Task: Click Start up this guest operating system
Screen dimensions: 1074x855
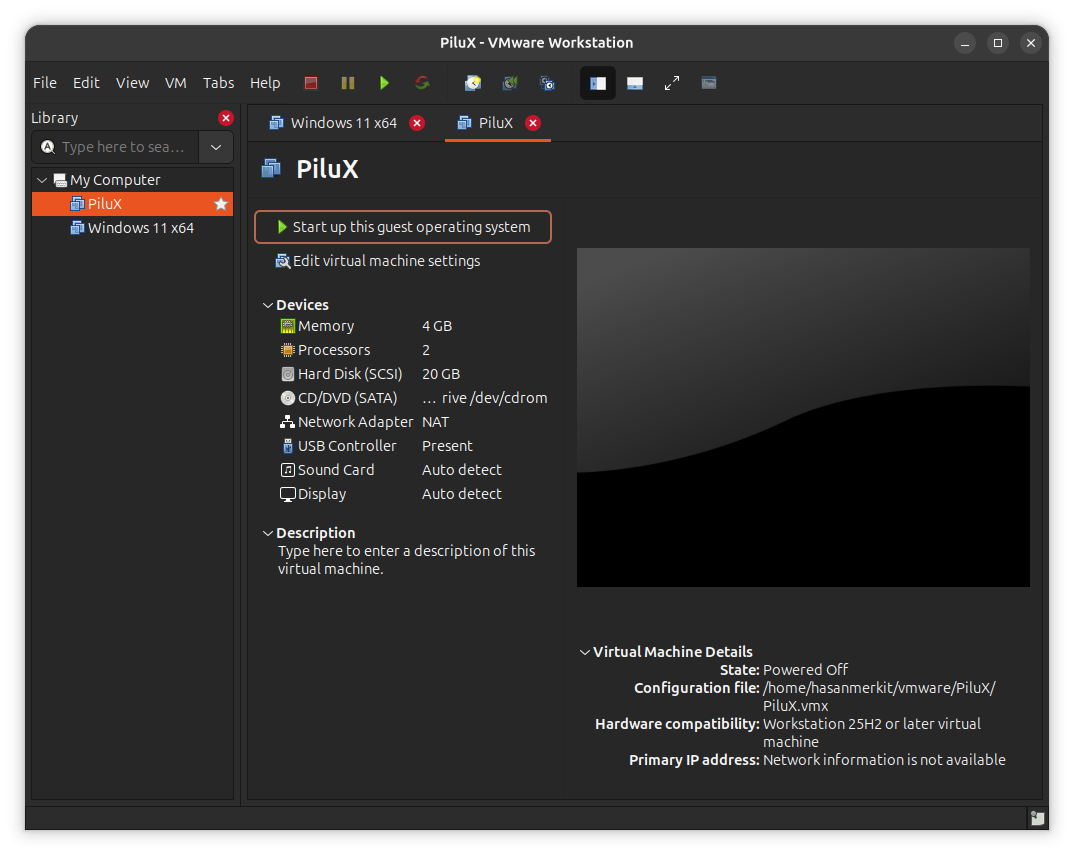Action: [x=403, y=227]
